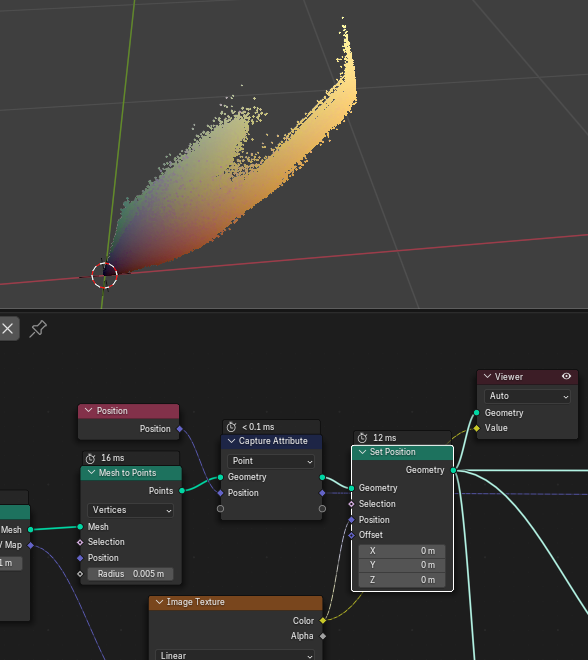This screenshot has height=660, width=588.
Task: Click the Set Position Offset socket
Action: tap(351, 535)
